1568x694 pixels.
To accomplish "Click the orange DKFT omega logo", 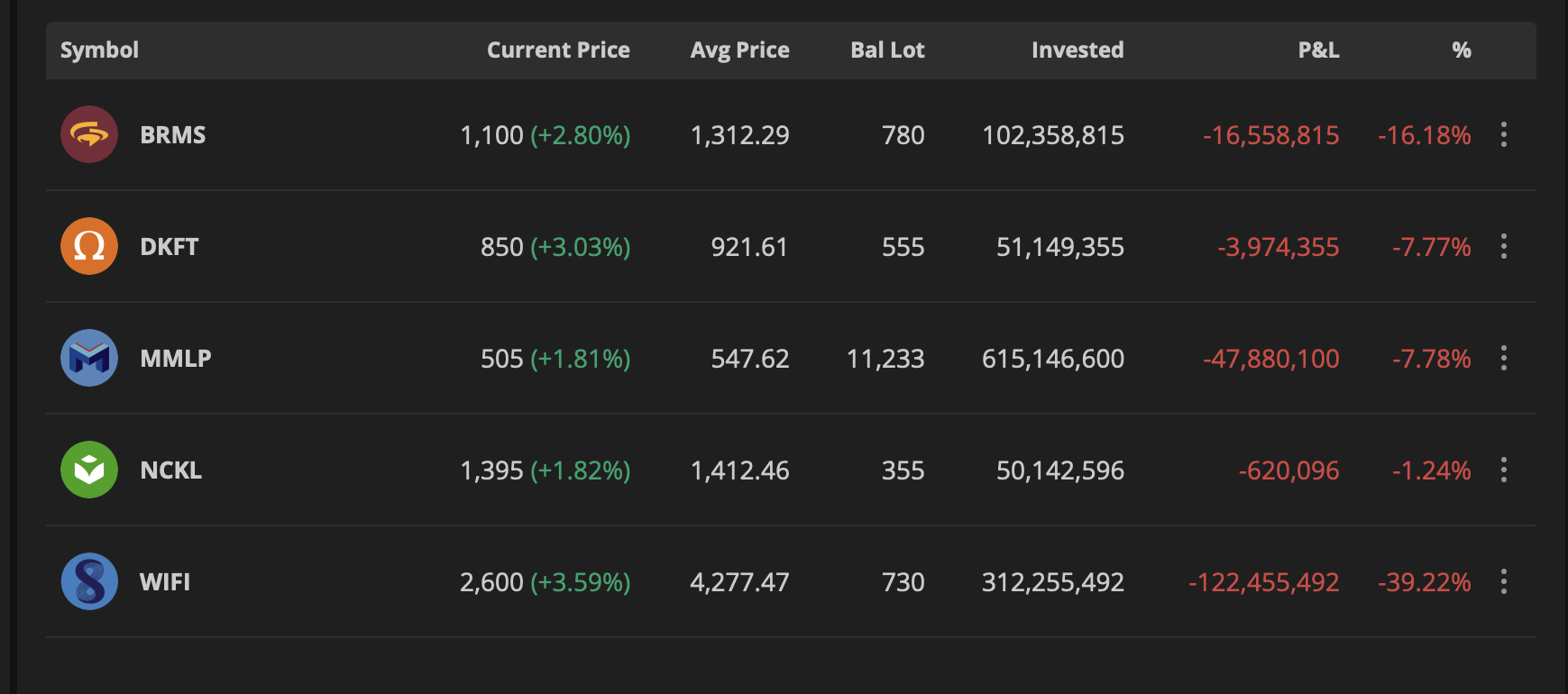I will [89, 246].
